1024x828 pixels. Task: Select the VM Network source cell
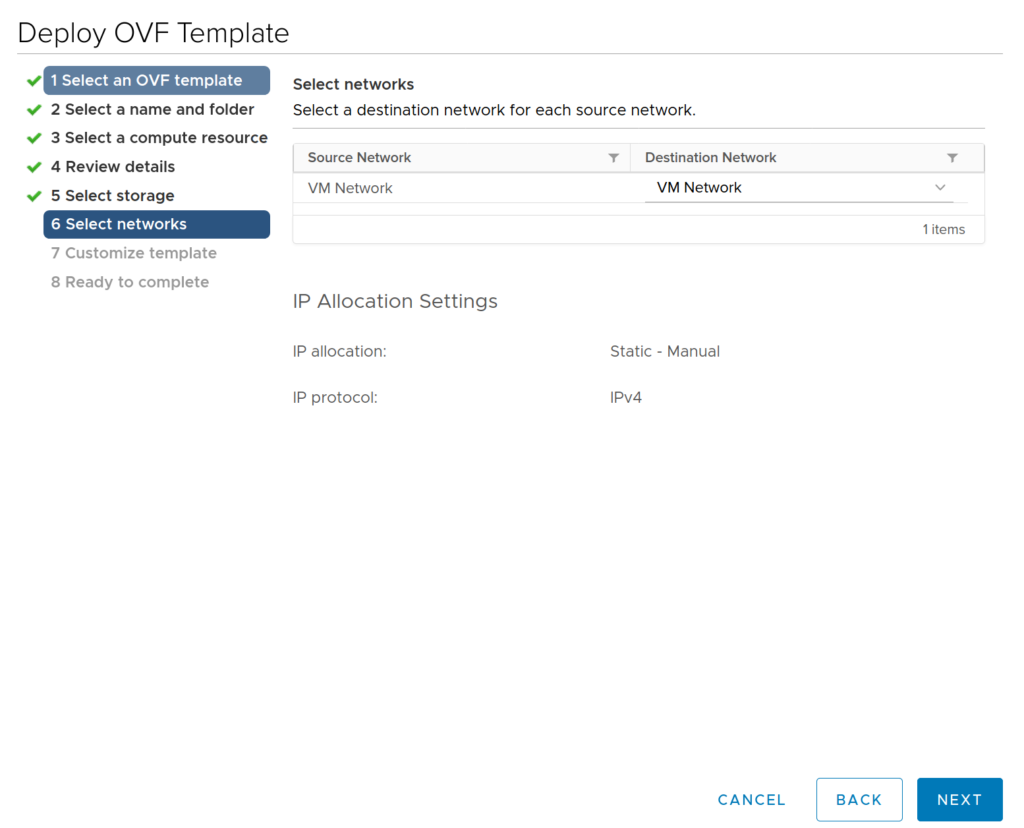(x=350, y=188)
